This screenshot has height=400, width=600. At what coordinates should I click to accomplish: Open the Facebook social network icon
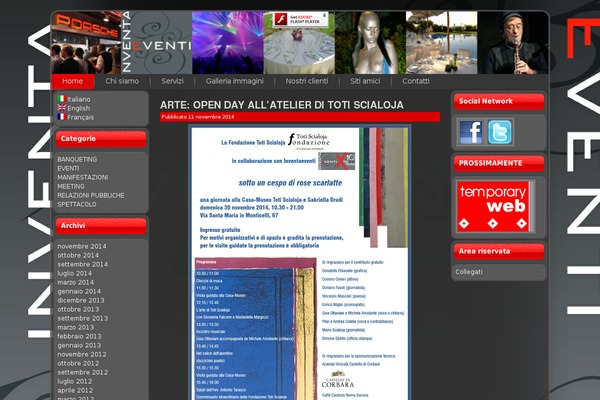tap(471, 132)
